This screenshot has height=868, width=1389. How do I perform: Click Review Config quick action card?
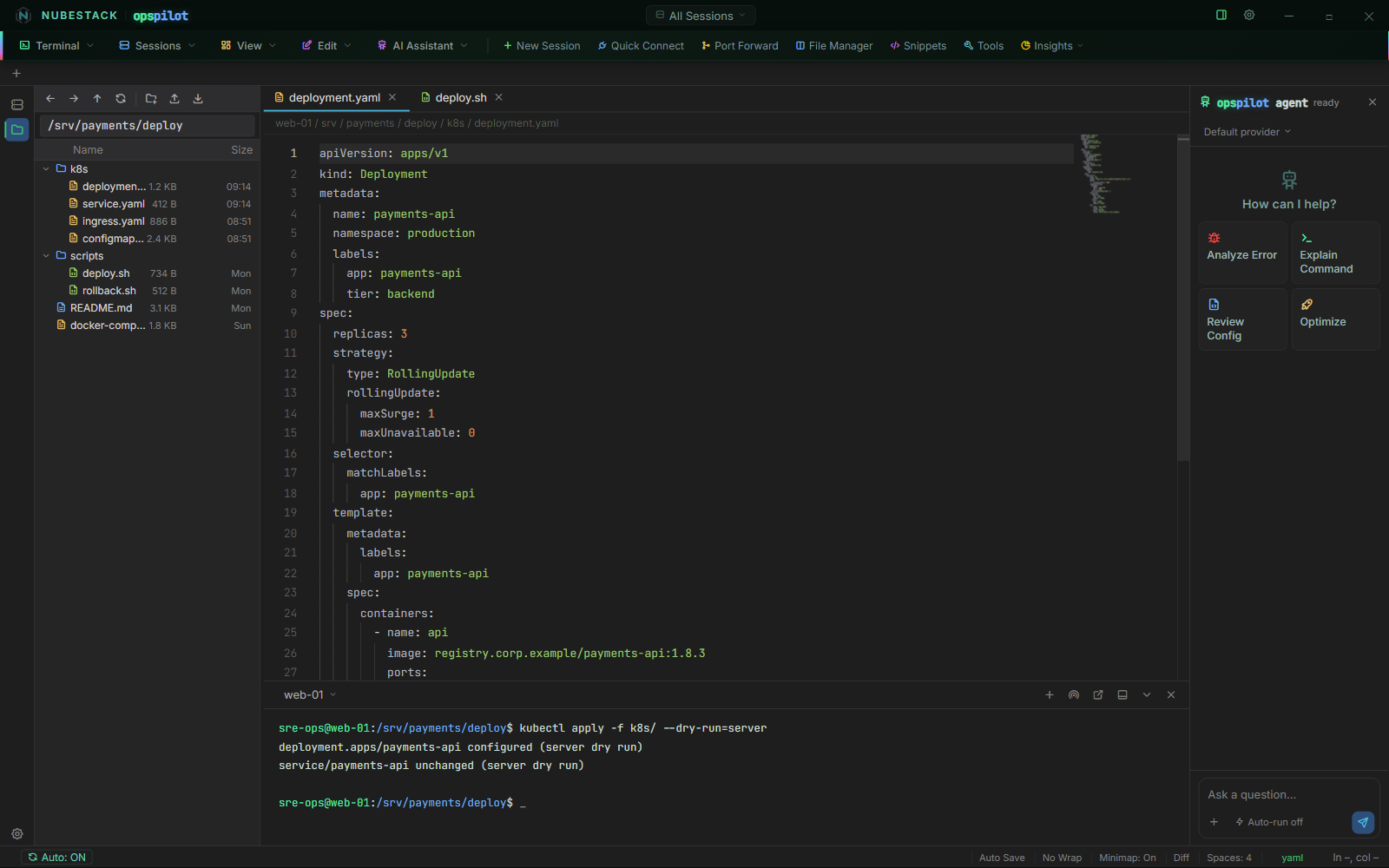(1242, 319)
